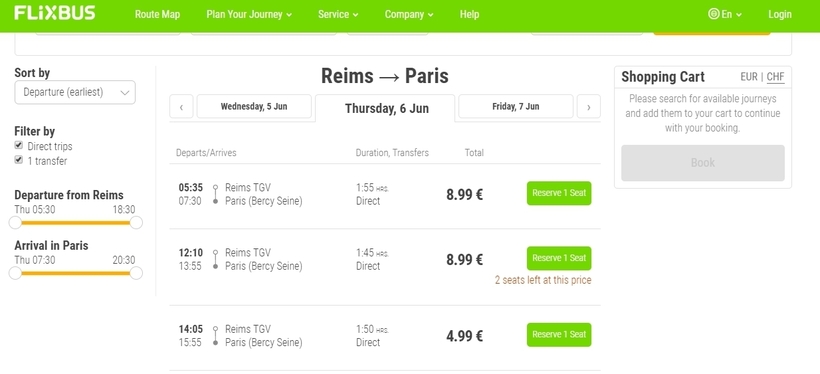This screenshot has width=820, height=374.
Task: Click route line icon of 05:35 trip
Action: tap(215, 194)
